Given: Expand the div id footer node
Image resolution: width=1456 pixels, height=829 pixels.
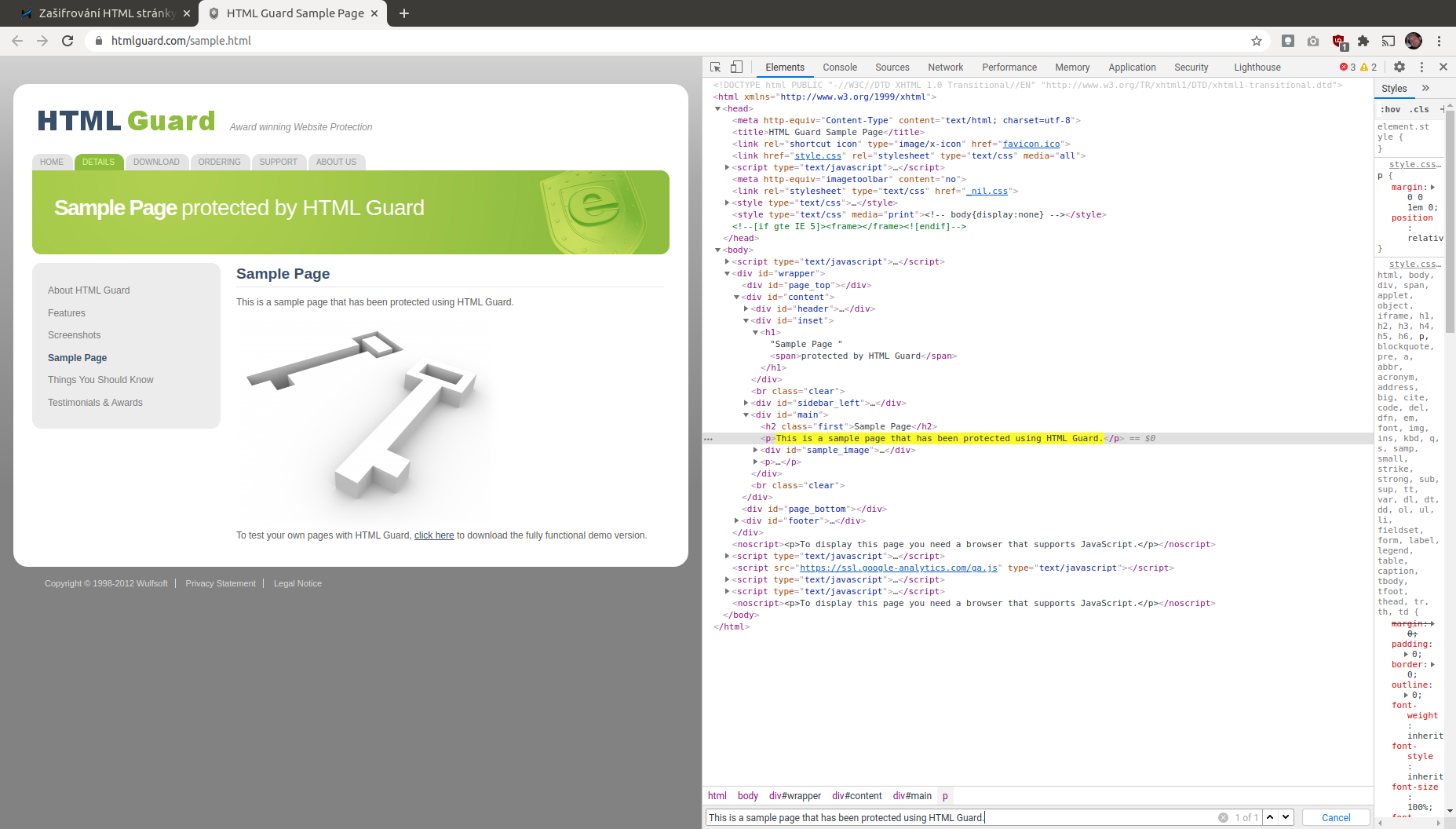Looking at the screenshot, I should point(736,521).
